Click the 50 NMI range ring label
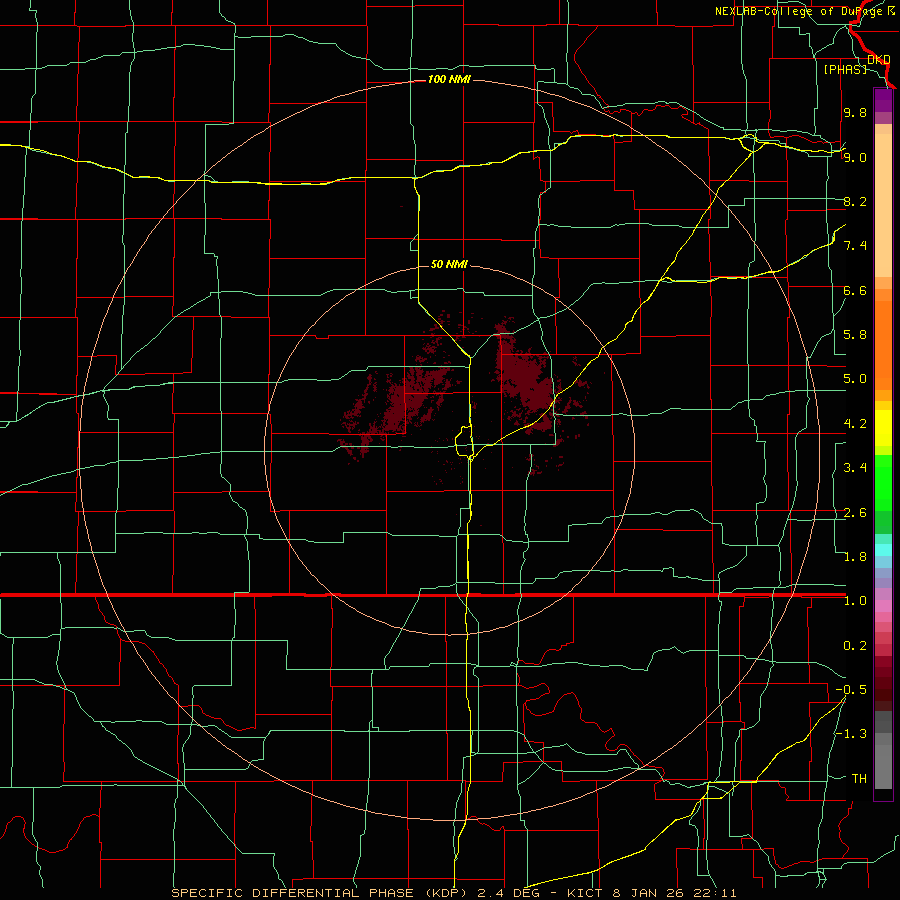 tap(449, 264)
